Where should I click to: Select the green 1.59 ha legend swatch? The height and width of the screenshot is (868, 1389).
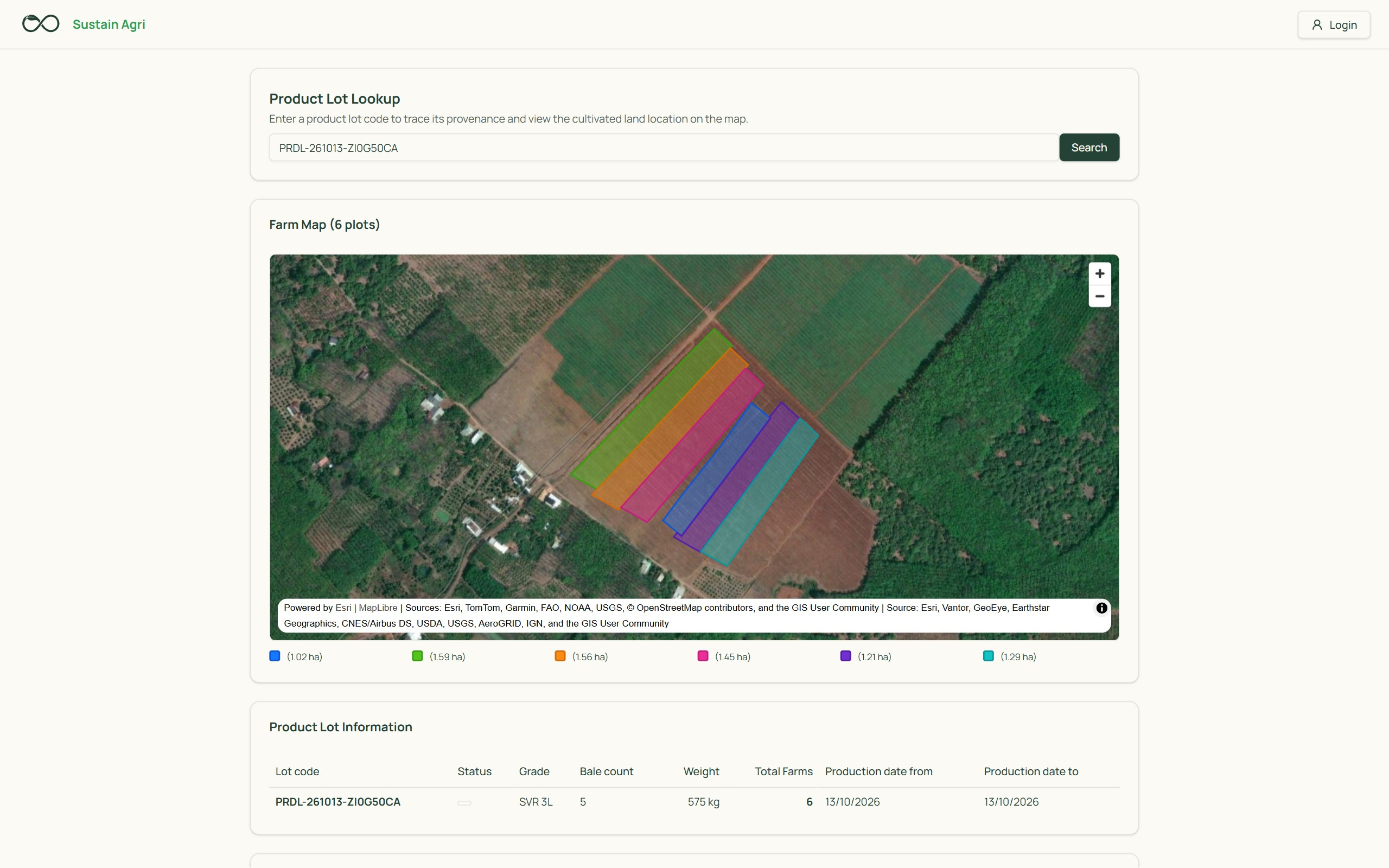point(417,656)
